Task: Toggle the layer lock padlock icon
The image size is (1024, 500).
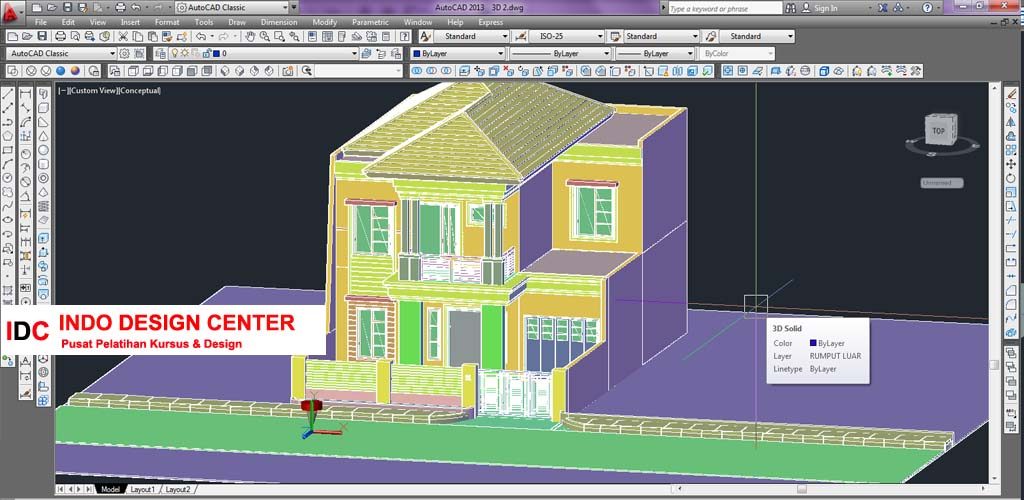Action: (206, 54)
